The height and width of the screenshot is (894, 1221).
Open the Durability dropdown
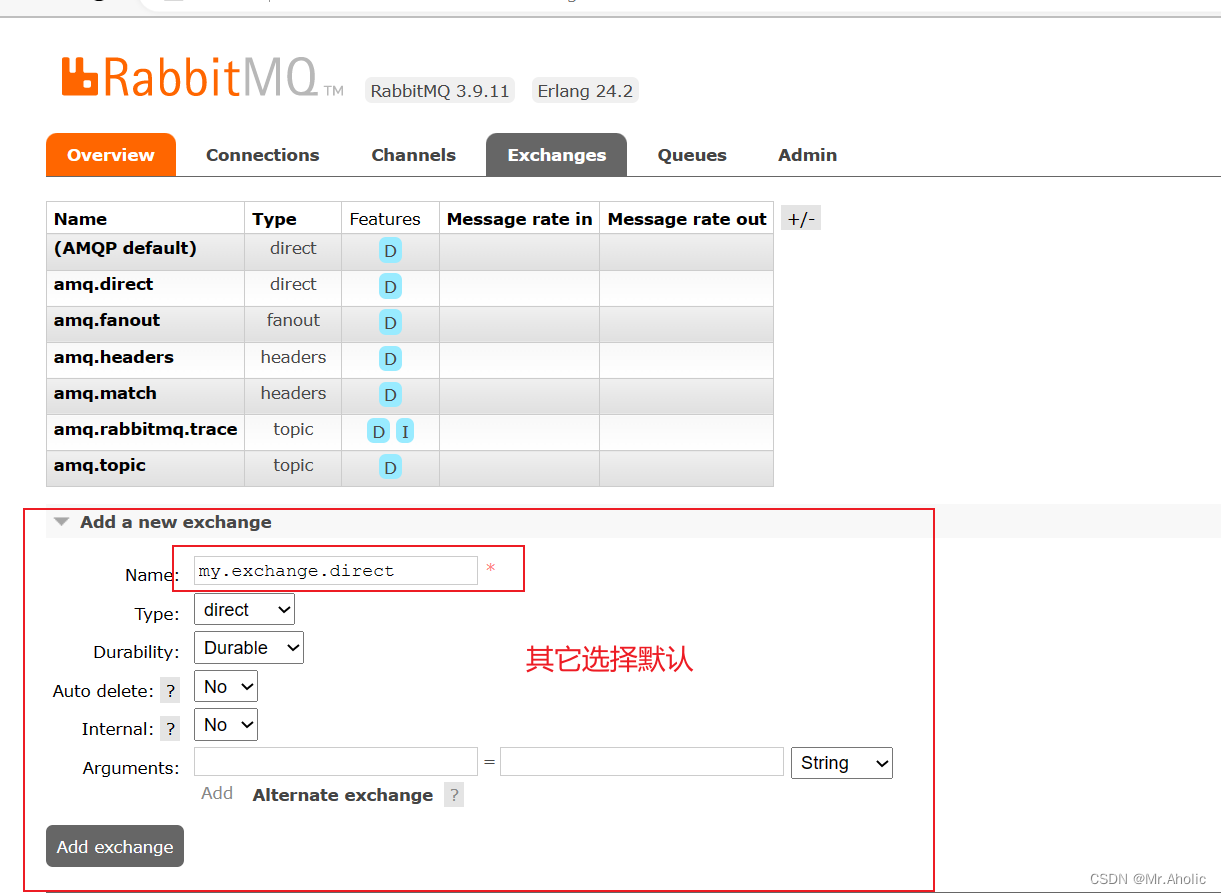click(x=248, y=647)
